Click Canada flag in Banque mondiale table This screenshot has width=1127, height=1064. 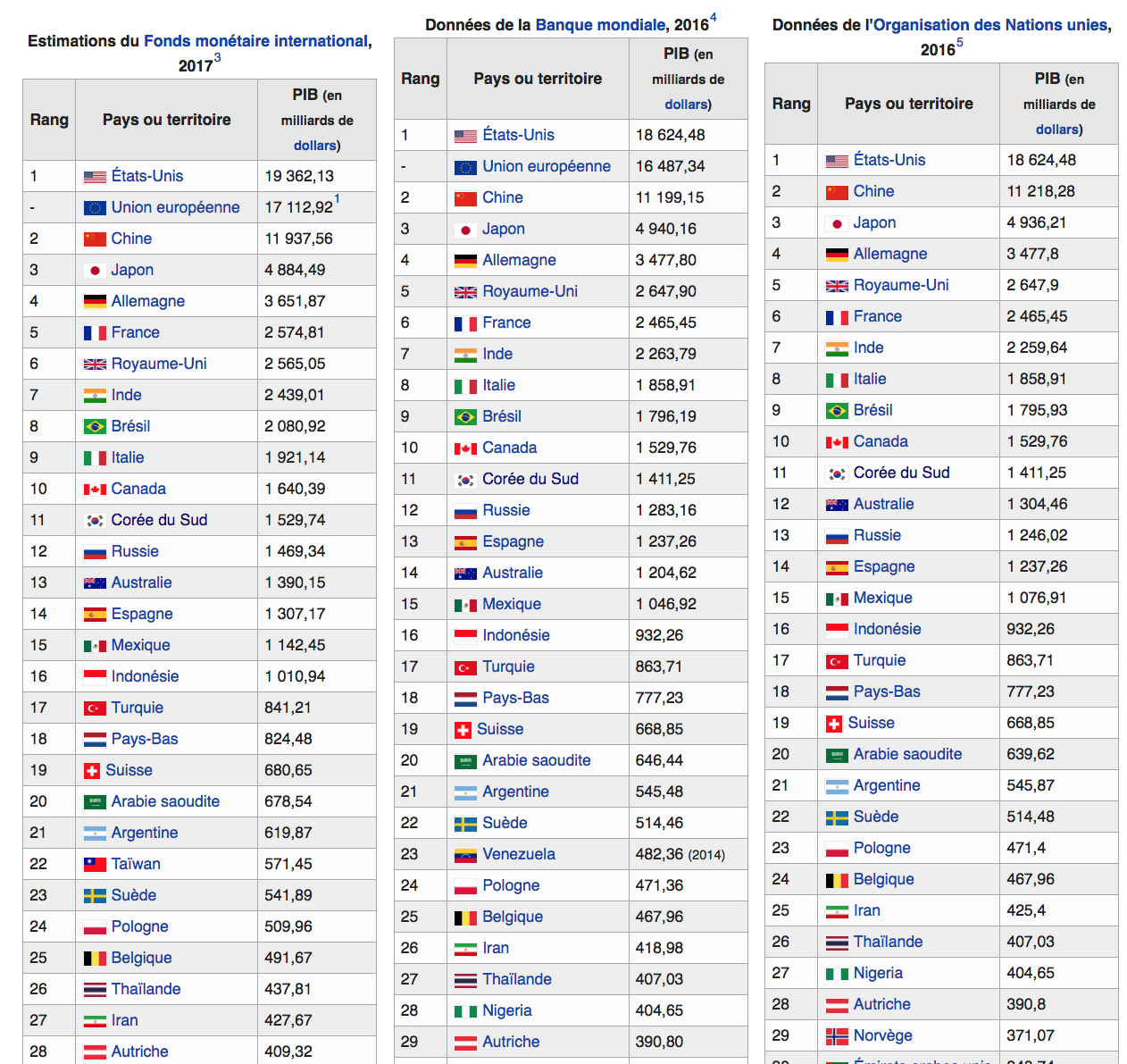[465, 448]
